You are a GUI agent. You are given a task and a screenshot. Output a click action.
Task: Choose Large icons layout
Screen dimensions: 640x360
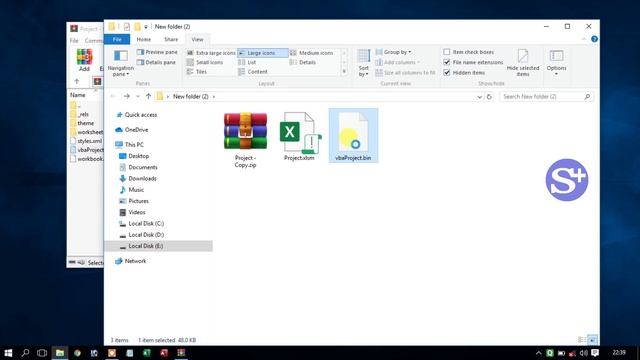pyautogui.click(x=263, y=53)
